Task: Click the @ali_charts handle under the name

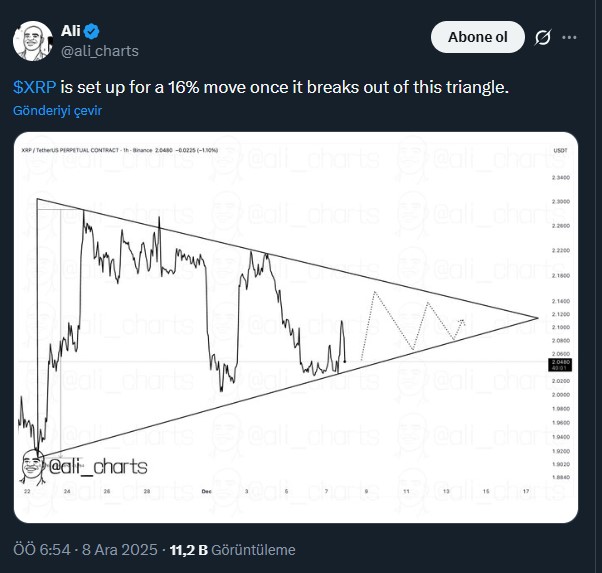Action: tap(100, 50)
